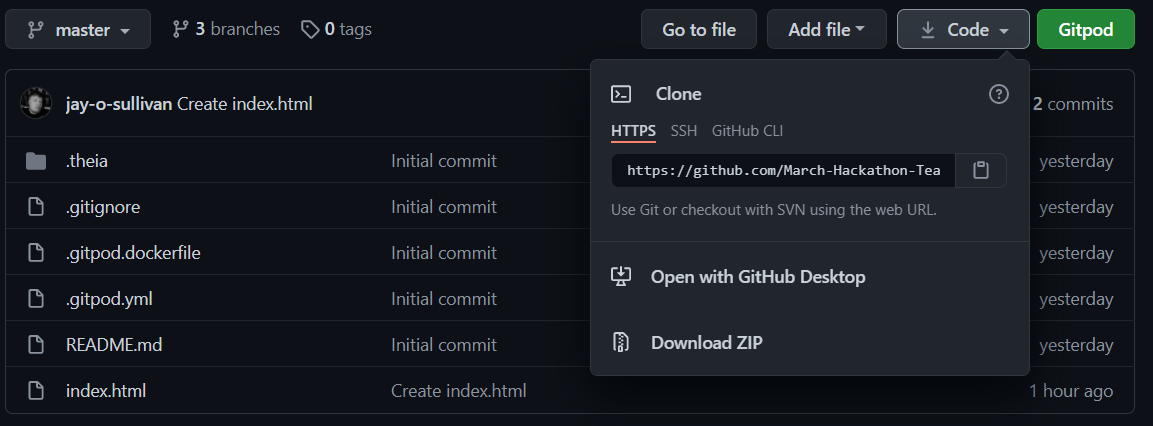View the 2 commits history

pyautogui.click(x=1073, y=104)
